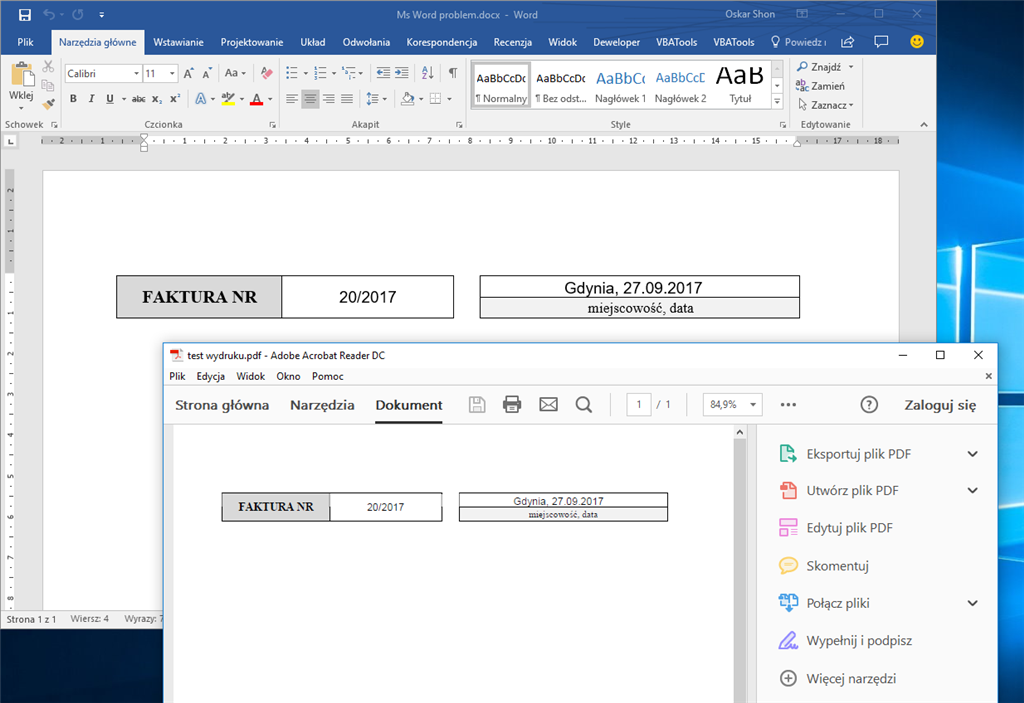Open the comments icon in Word
This screenshot has width=1024, height=703.
pyautogui.click(x=881, y=42)
